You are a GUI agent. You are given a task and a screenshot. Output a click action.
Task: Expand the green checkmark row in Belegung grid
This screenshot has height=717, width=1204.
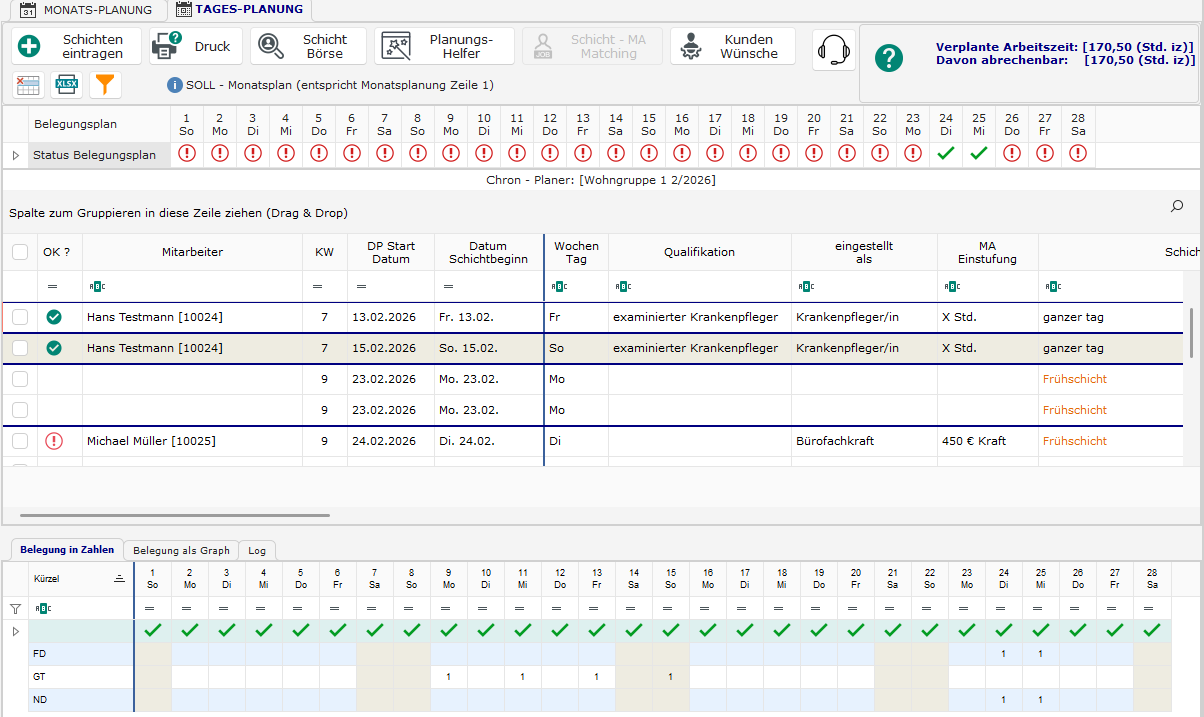click(15, 631)
